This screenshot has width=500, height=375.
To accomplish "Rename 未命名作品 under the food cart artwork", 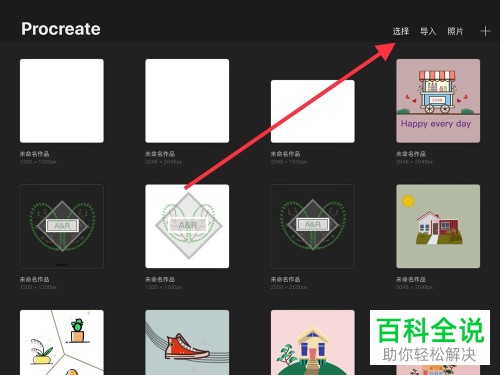I will [x=411, y=154].
